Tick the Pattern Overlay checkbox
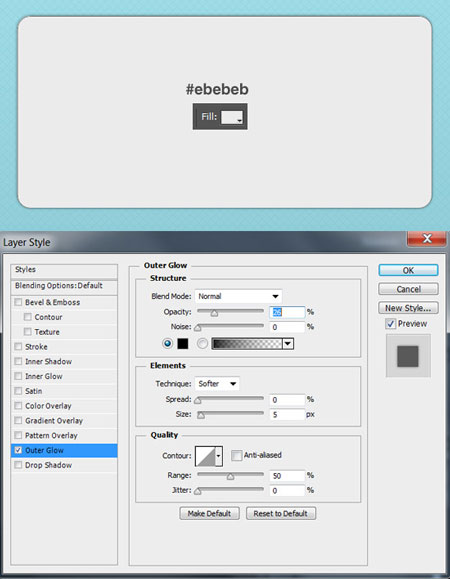The height and width of the screenshot is (579, 450). [18, 435]
